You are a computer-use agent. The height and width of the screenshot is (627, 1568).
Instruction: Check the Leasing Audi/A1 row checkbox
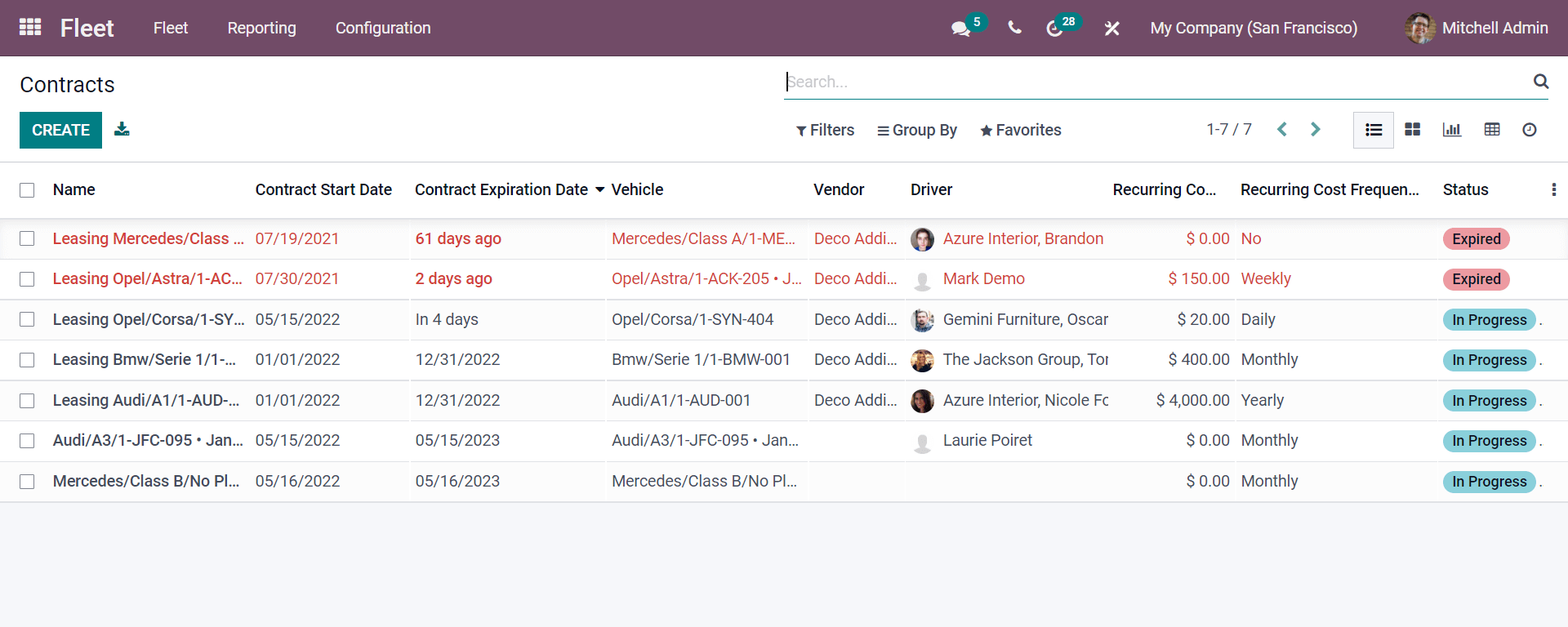click(27, 401)
